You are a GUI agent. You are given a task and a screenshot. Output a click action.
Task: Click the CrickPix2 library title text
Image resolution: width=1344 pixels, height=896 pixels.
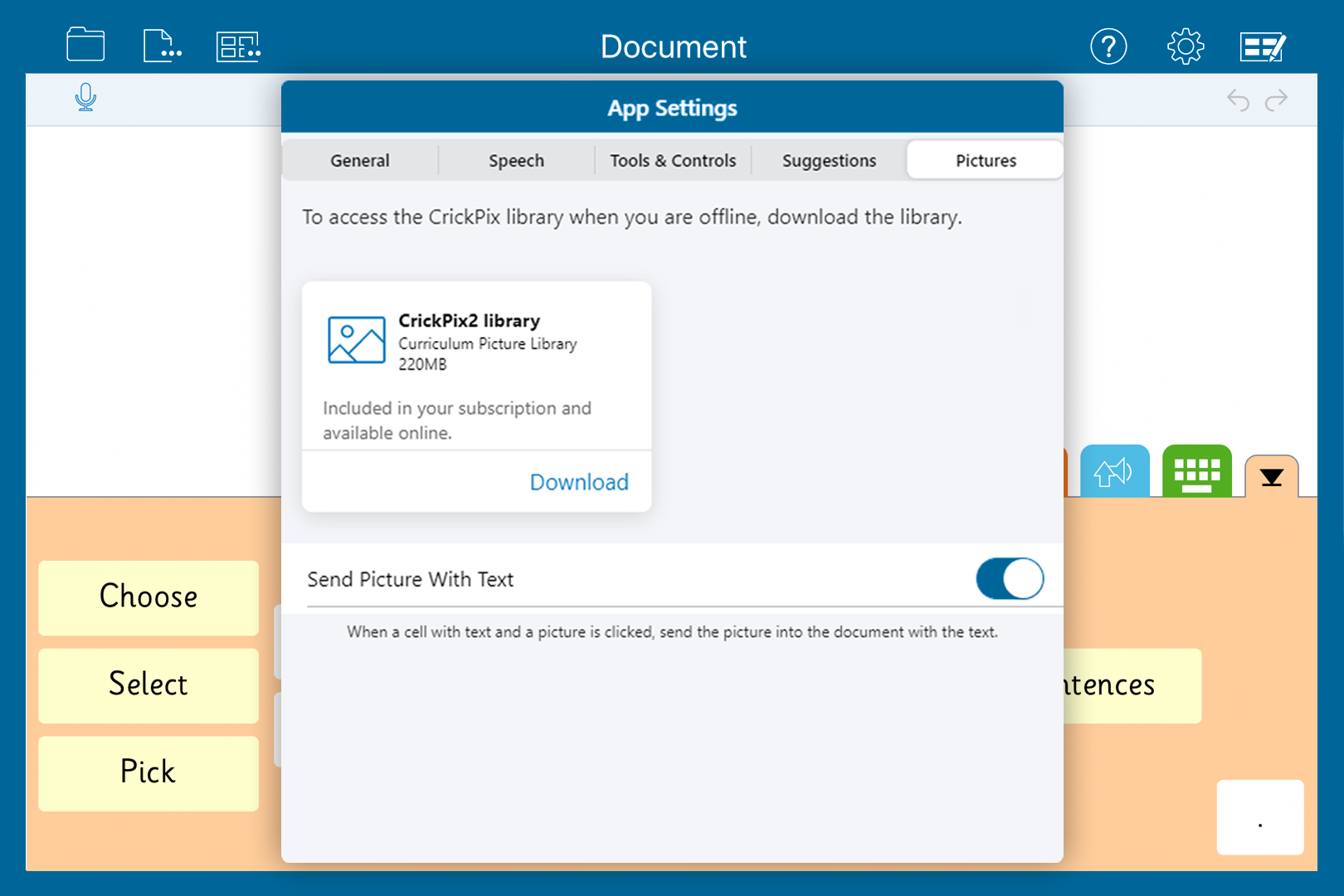[x=469, y=320]
